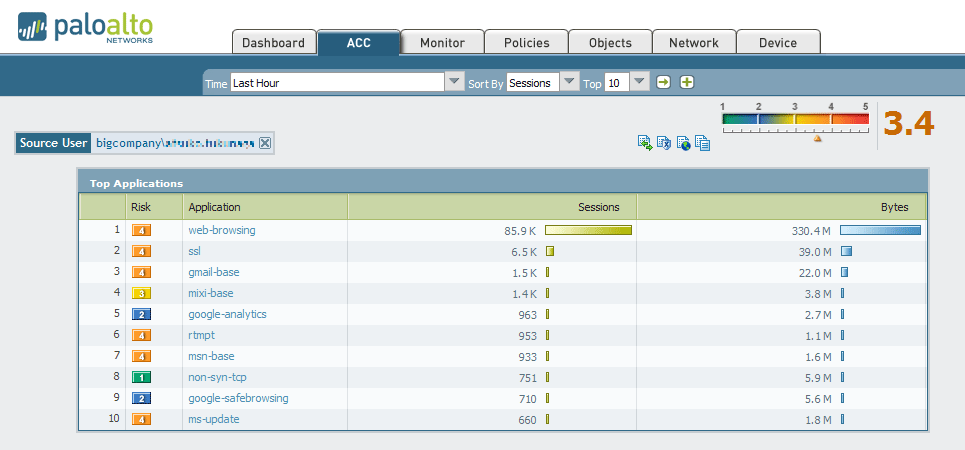The height and width of the screenshot is (450, 965).
Task: Open the web-browsing application link
Action: 222,230
